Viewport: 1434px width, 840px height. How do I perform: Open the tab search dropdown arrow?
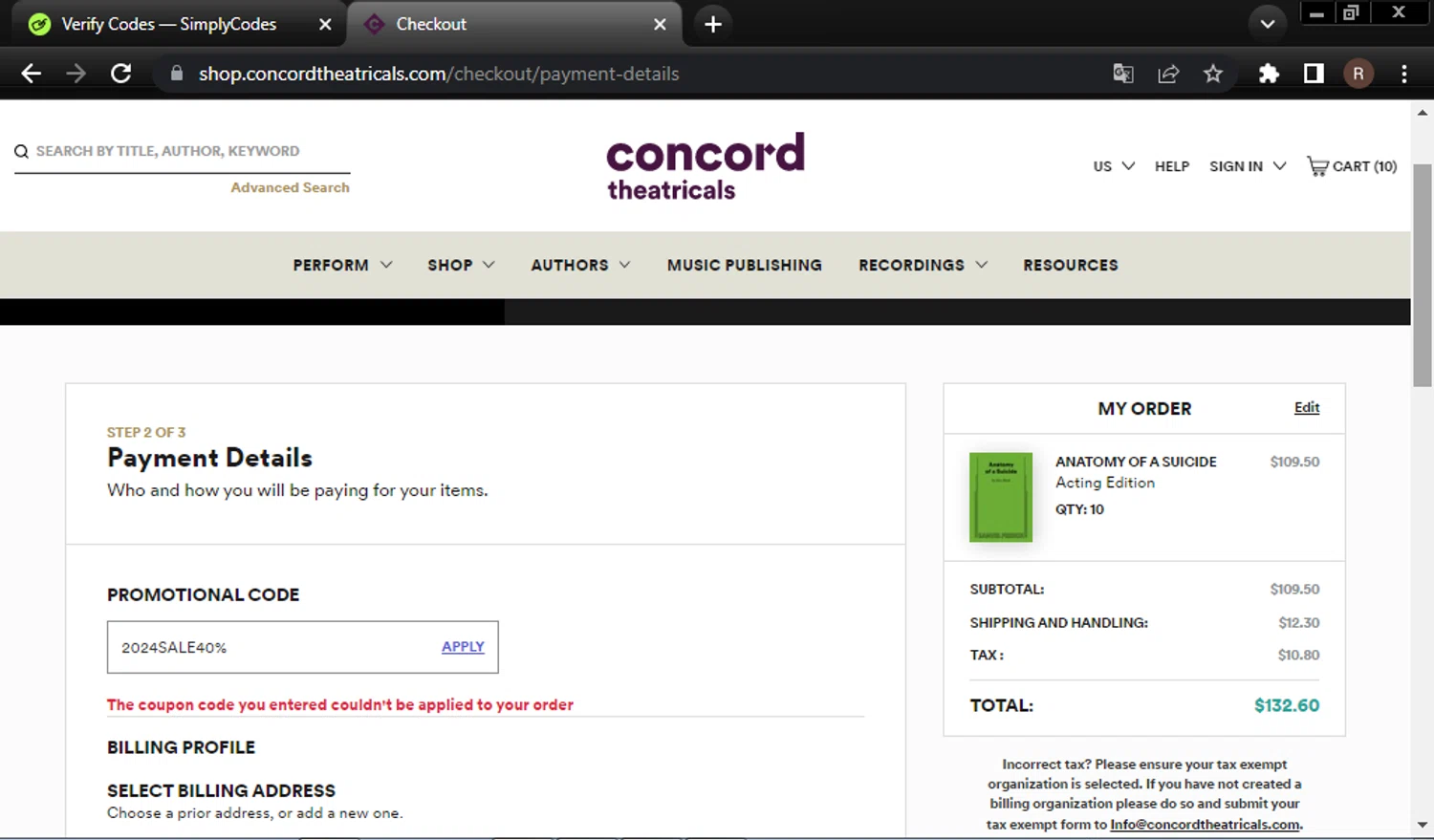point(1268,25)
